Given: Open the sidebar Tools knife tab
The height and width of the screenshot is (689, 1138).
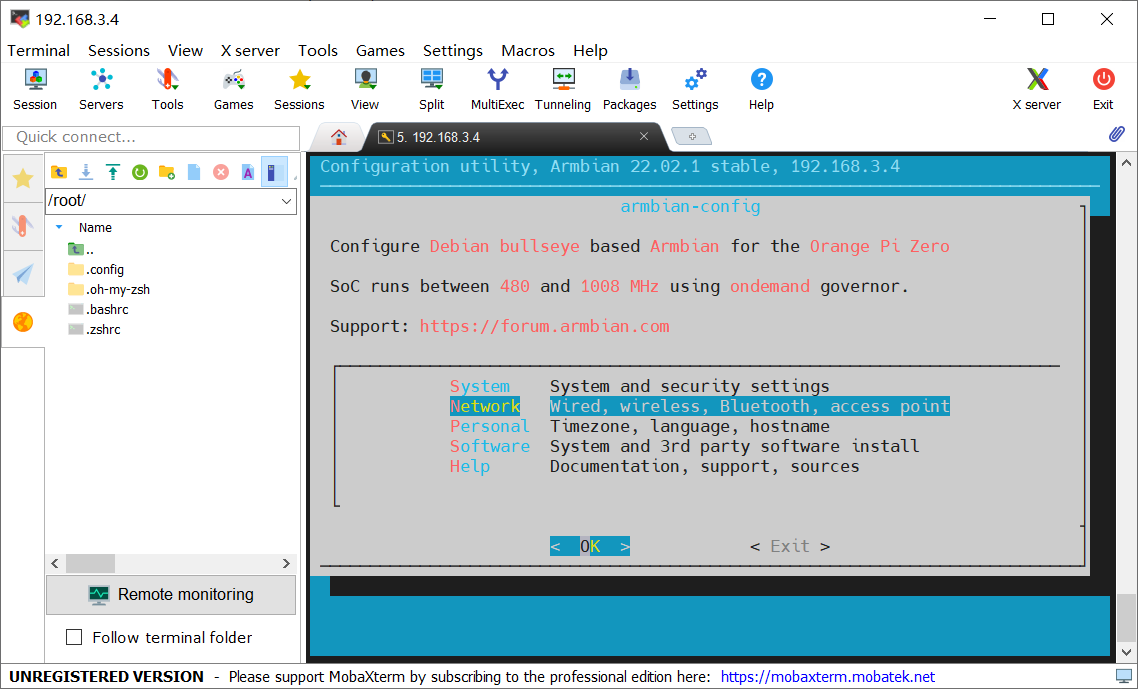Looking at the screenshot, I should [23, 226].
